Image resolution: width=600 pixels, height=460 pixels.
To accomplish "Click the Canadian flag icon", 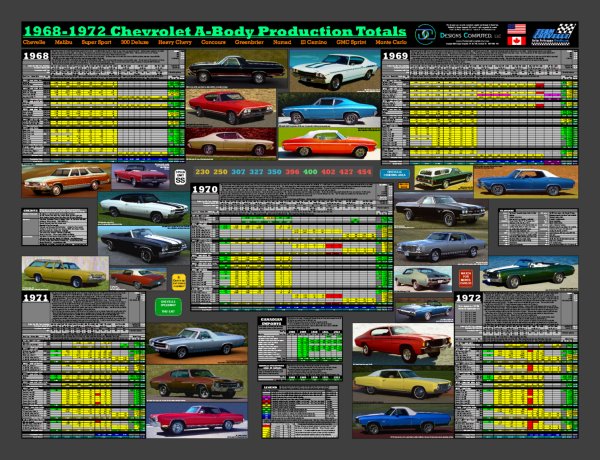I will [x=516, y=42].
